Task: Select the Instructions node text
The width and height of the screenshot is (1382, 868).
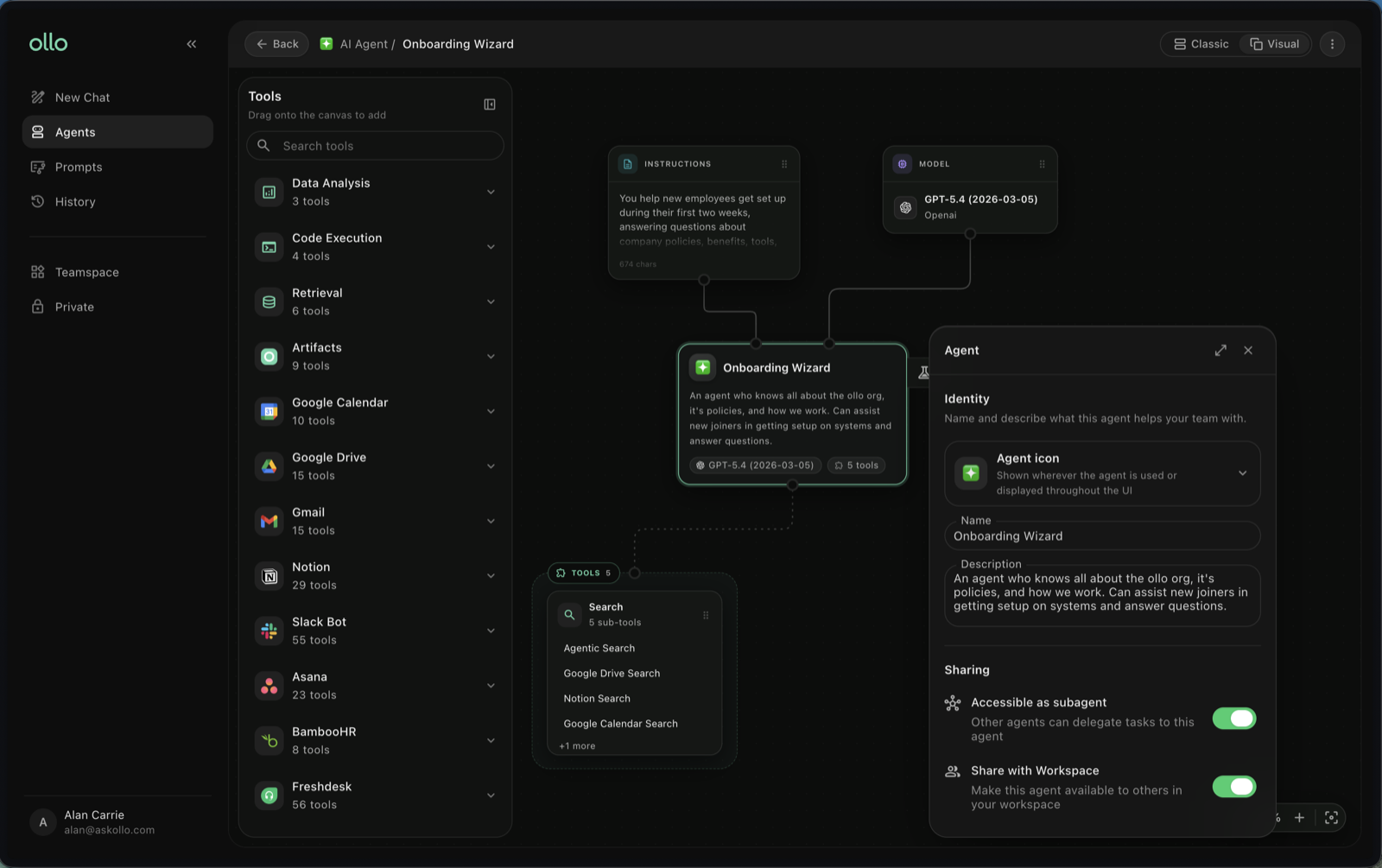Action: point(703,220)
